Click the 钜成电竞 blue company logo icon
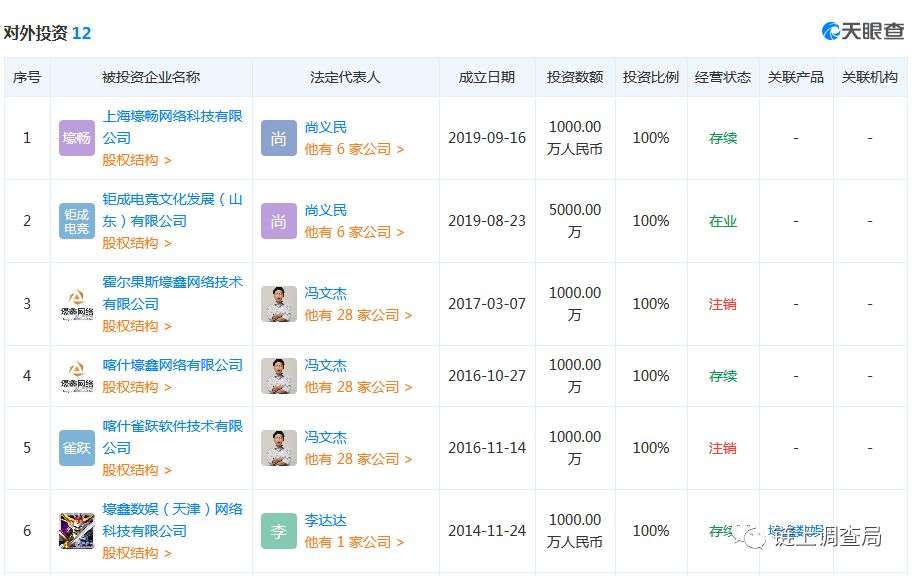 point(77,221)
